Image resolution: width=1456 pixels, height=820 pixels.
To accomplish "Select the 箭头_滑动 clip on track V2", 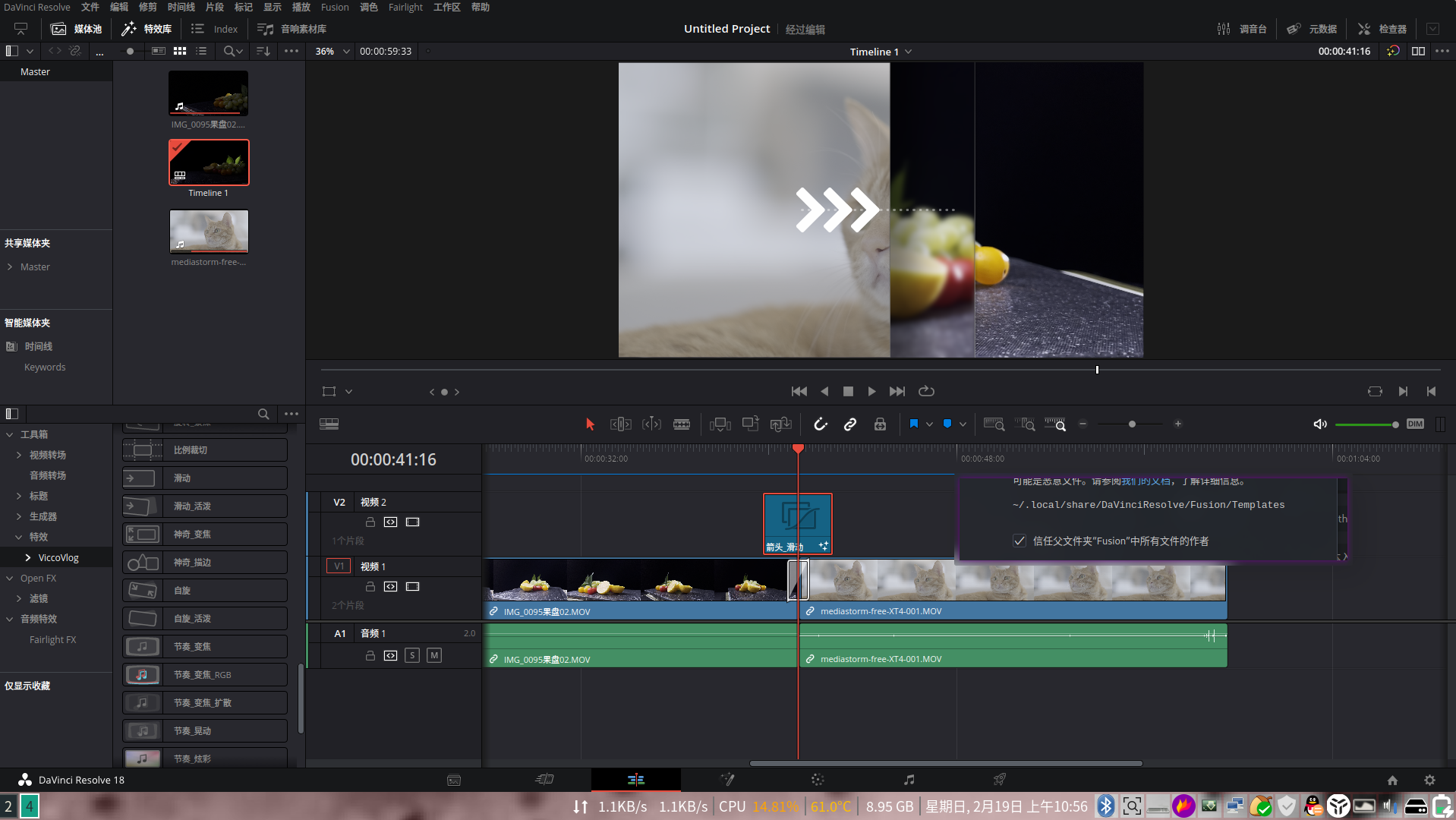I will pyautogui.click(x=798, y=524).
